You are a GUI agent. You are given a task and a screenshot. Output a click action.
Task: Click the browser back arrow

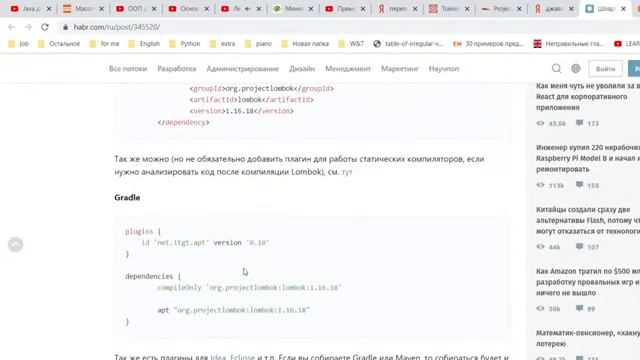coord(11,27)
